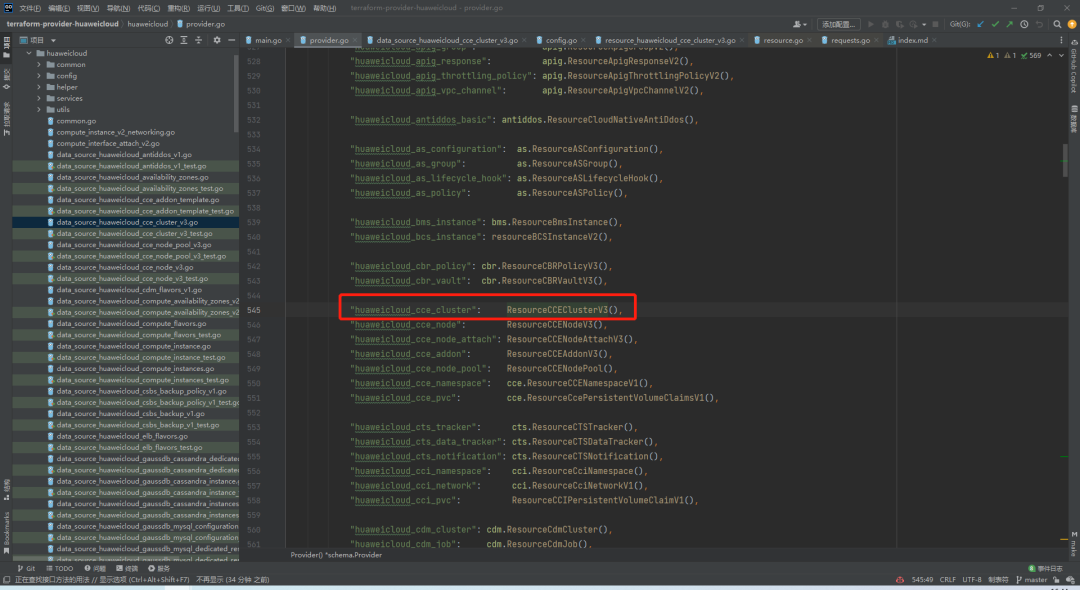
Task: Collapse the huaweicloud folder
Action: pyautogui.click(x=29, y=53)
